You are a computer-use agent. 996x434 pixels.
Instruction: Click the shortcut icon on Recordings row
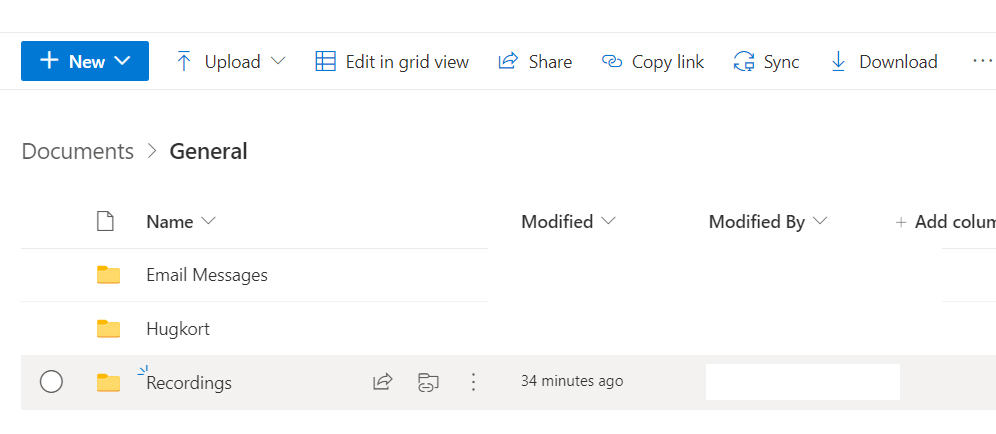point(428,381)
